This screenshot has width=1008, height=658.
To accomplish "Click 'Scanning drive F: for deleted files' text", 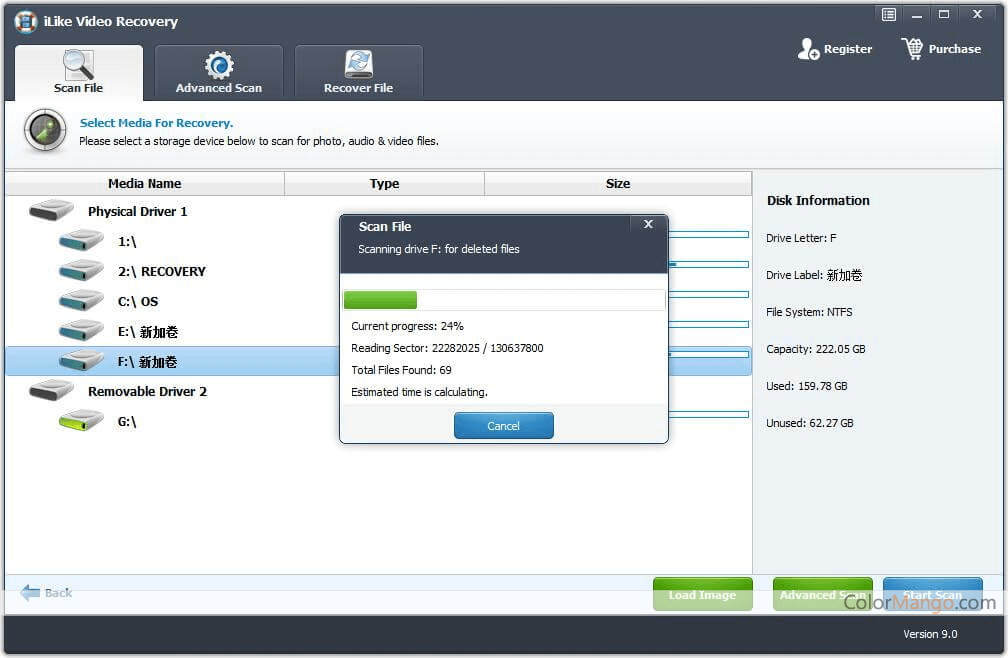I will click(439, 249).
